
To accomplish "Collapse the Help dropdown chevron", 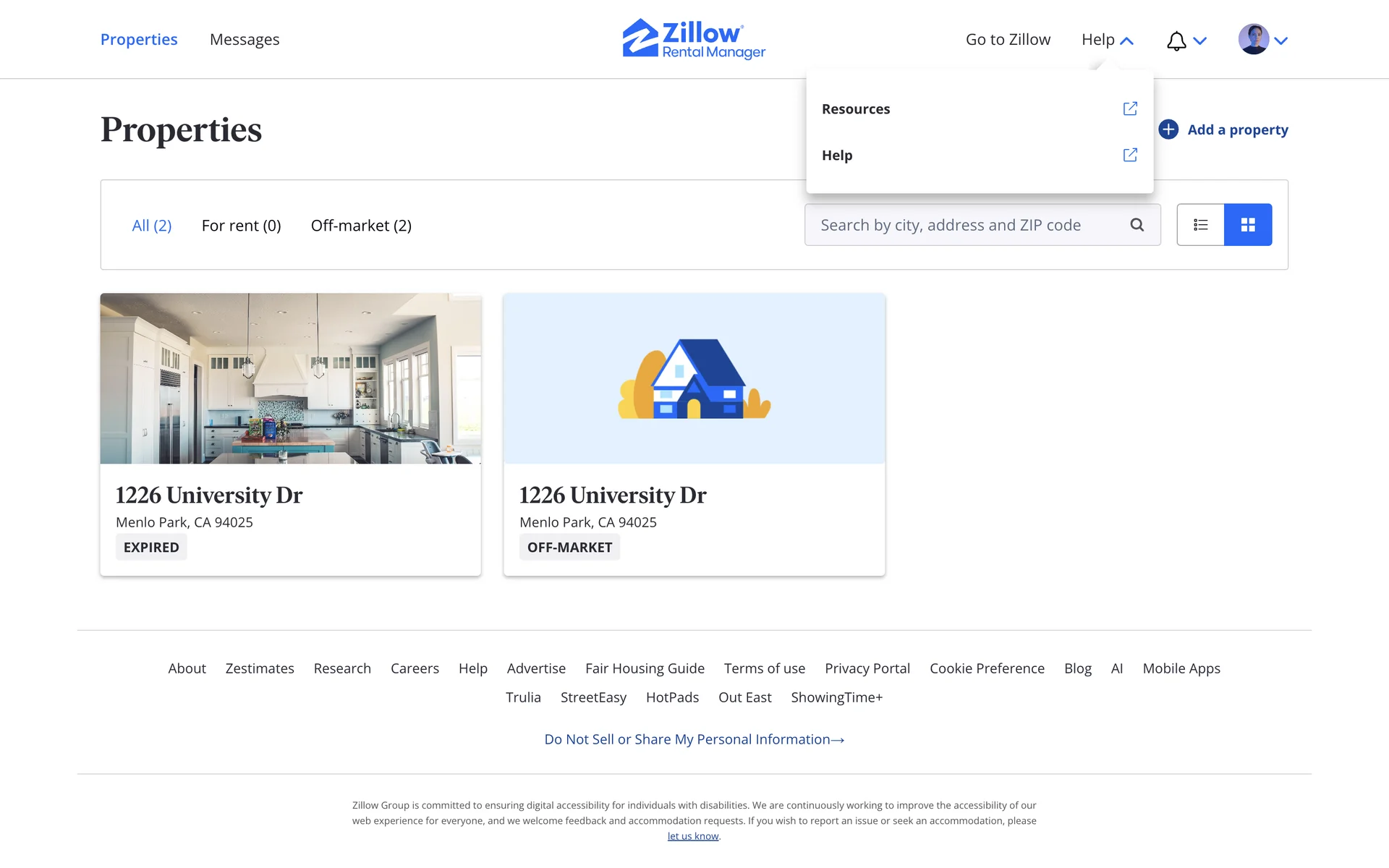I will (x=1126, y=41).
